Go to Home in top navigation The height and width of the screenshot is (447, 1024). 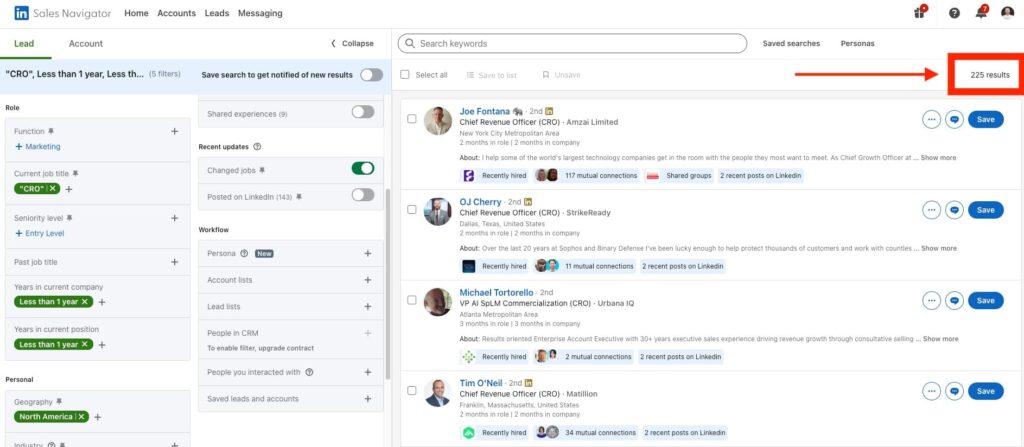click(136, 13)
